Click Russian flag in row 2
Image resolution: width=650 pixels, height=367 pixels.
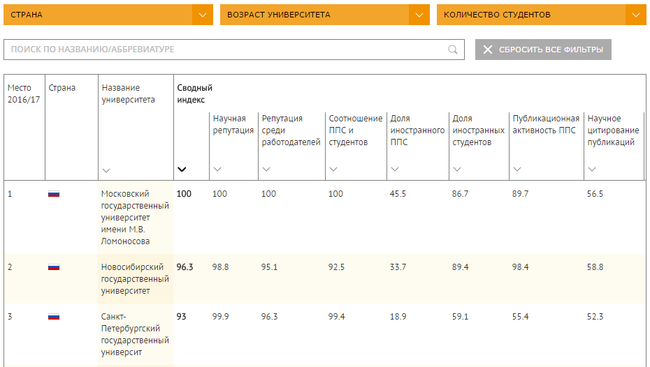[54, 267]
